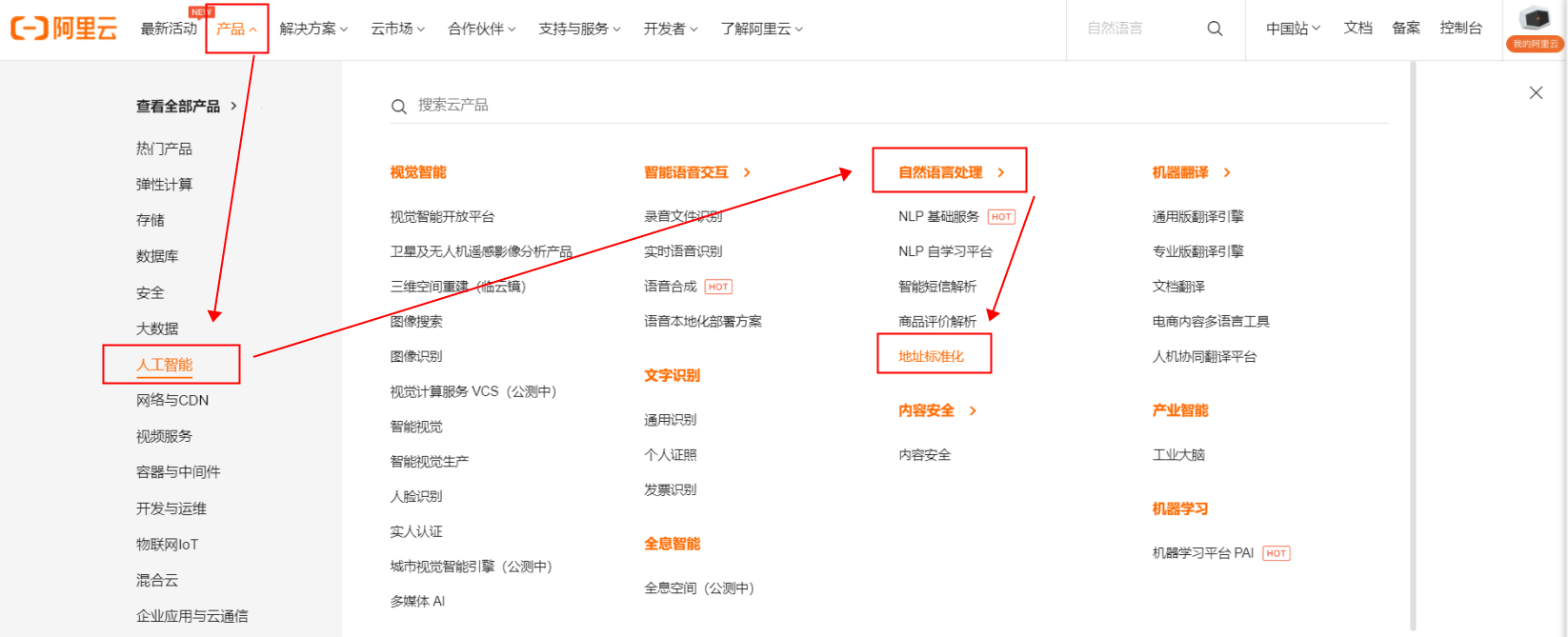Viewport: 1568px width, 637px height.
Task: Open 商品评价解析 product
Action: 937,322
